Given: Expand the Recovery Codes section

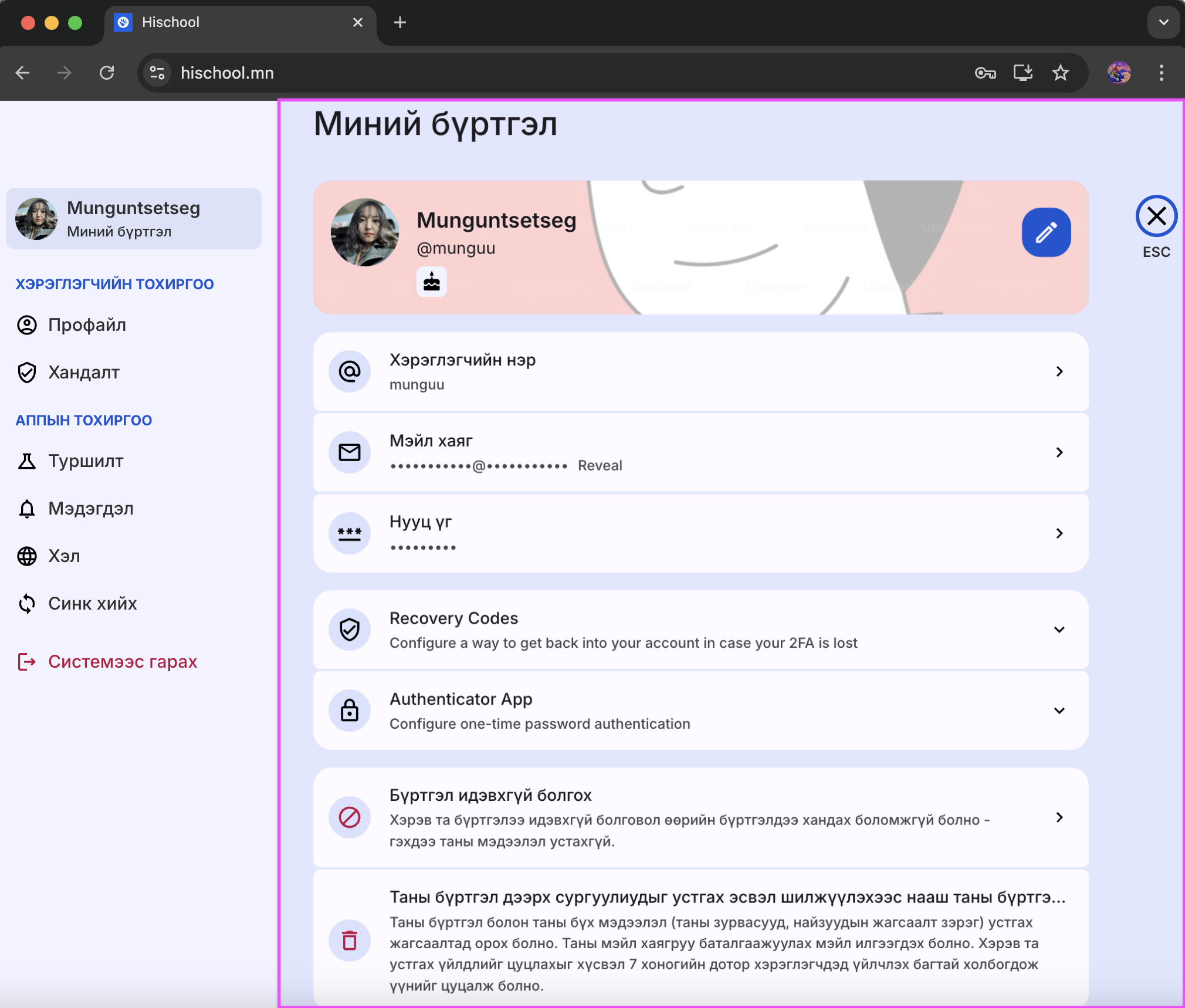Looking at the screenshot, I should coord(1060,630).
